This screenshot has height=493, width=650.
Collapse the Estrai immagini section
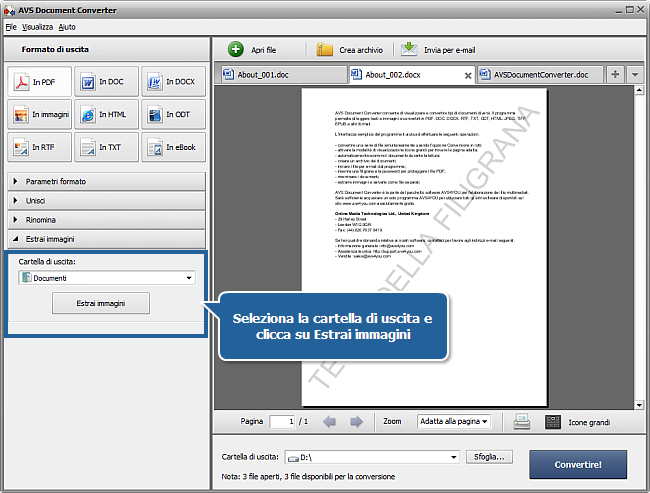[107, 239]
